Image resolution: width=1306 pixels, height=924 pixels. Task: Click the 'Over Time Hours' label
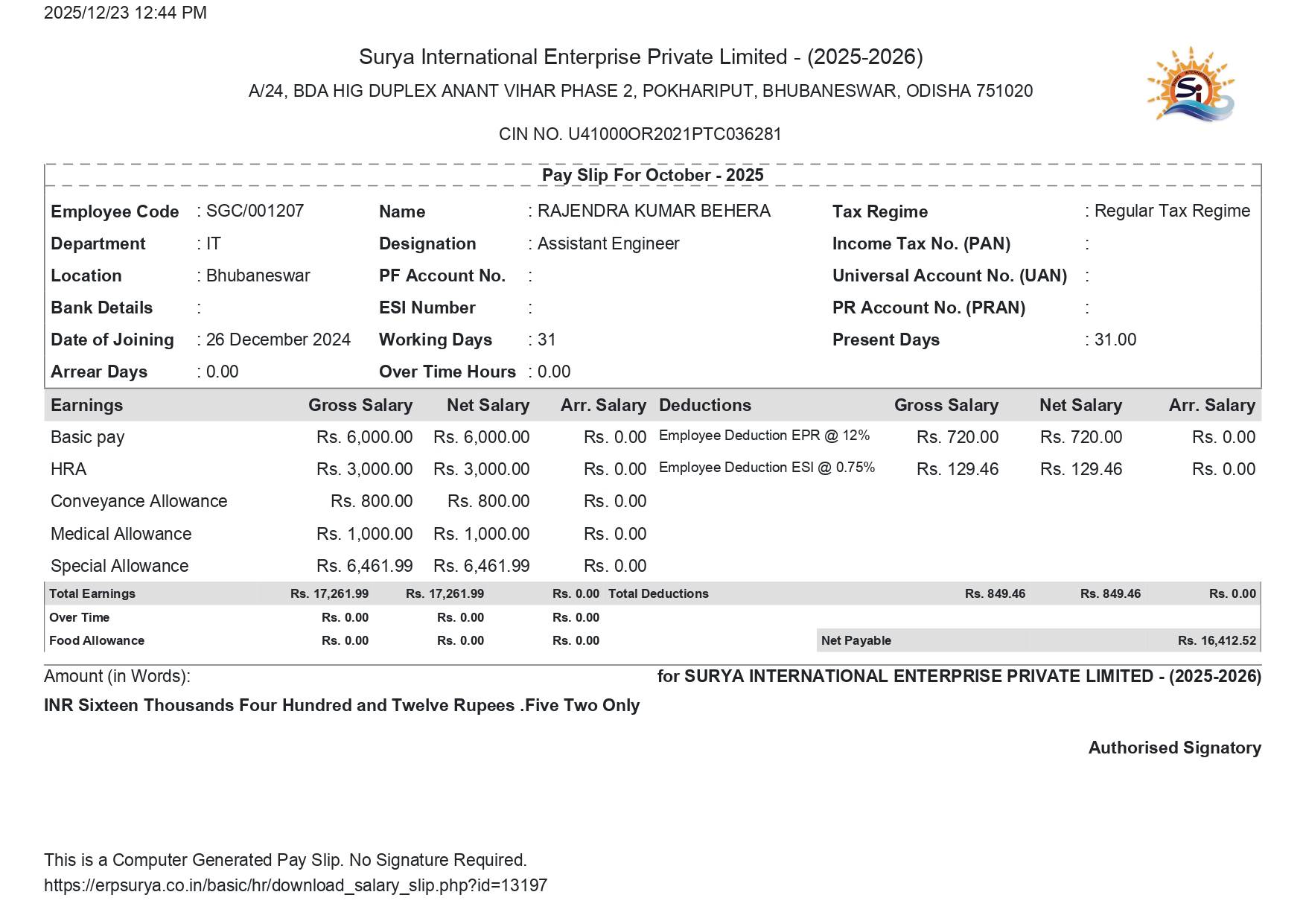[x=447, y=372]
